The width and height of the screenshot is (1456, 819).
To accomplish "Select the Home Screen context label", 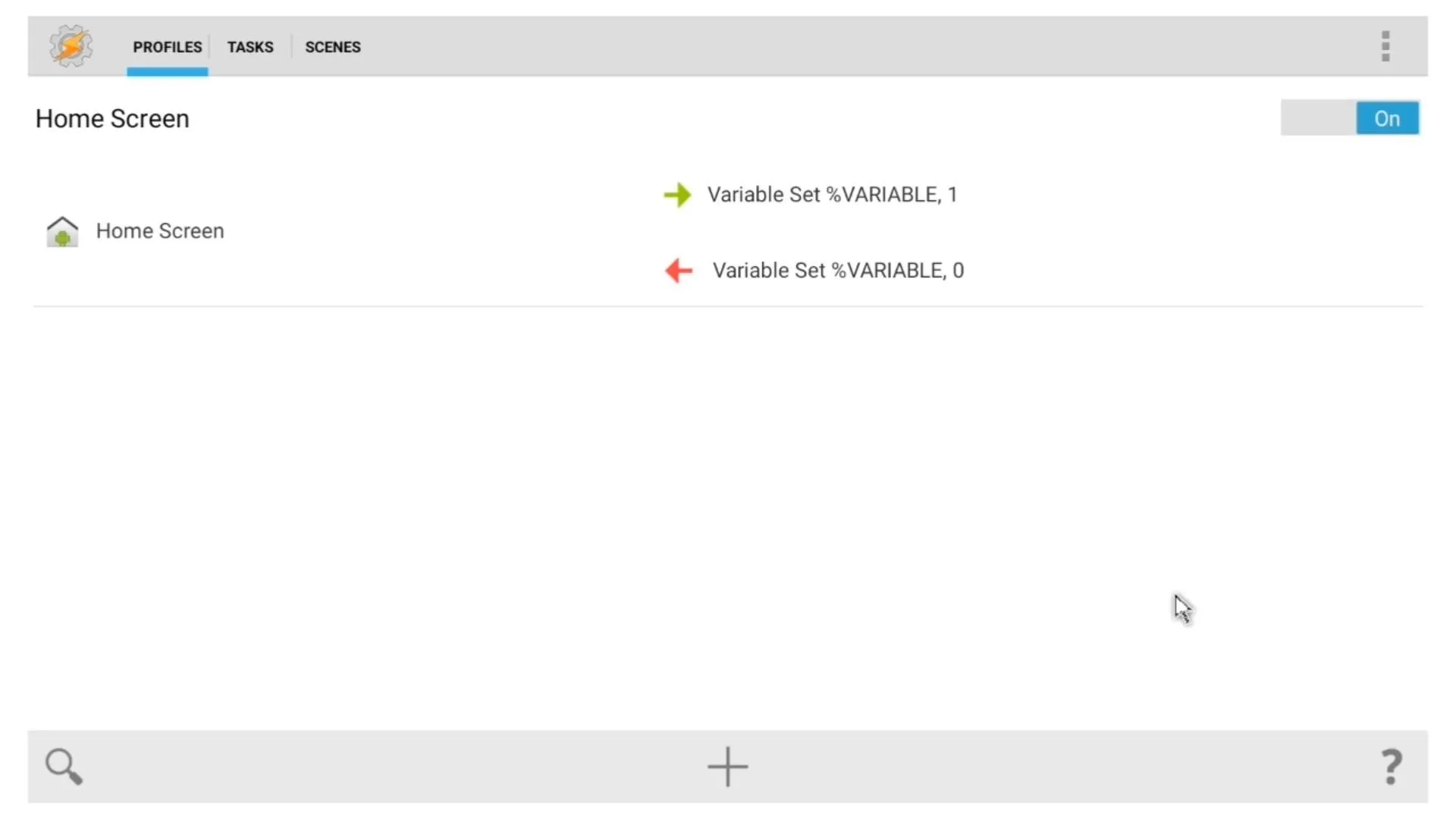I will tap(160, 231).
